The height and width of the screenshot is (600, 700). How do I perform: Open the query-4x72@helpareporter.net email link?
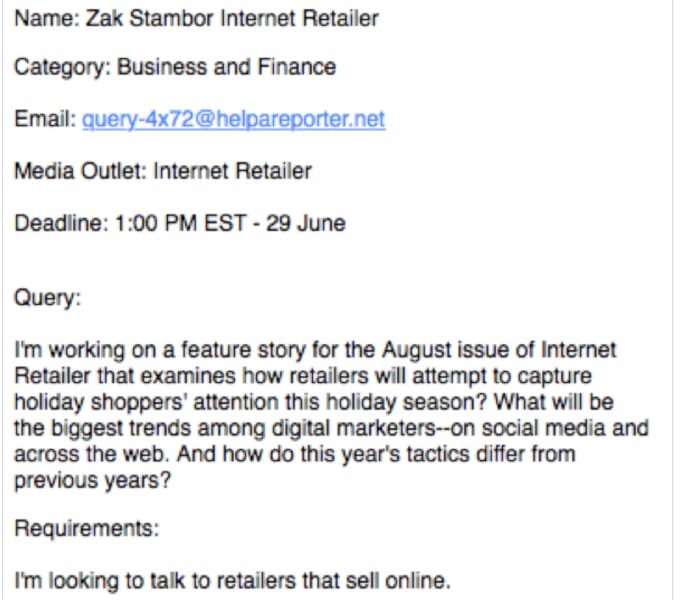tap(233, 119)
